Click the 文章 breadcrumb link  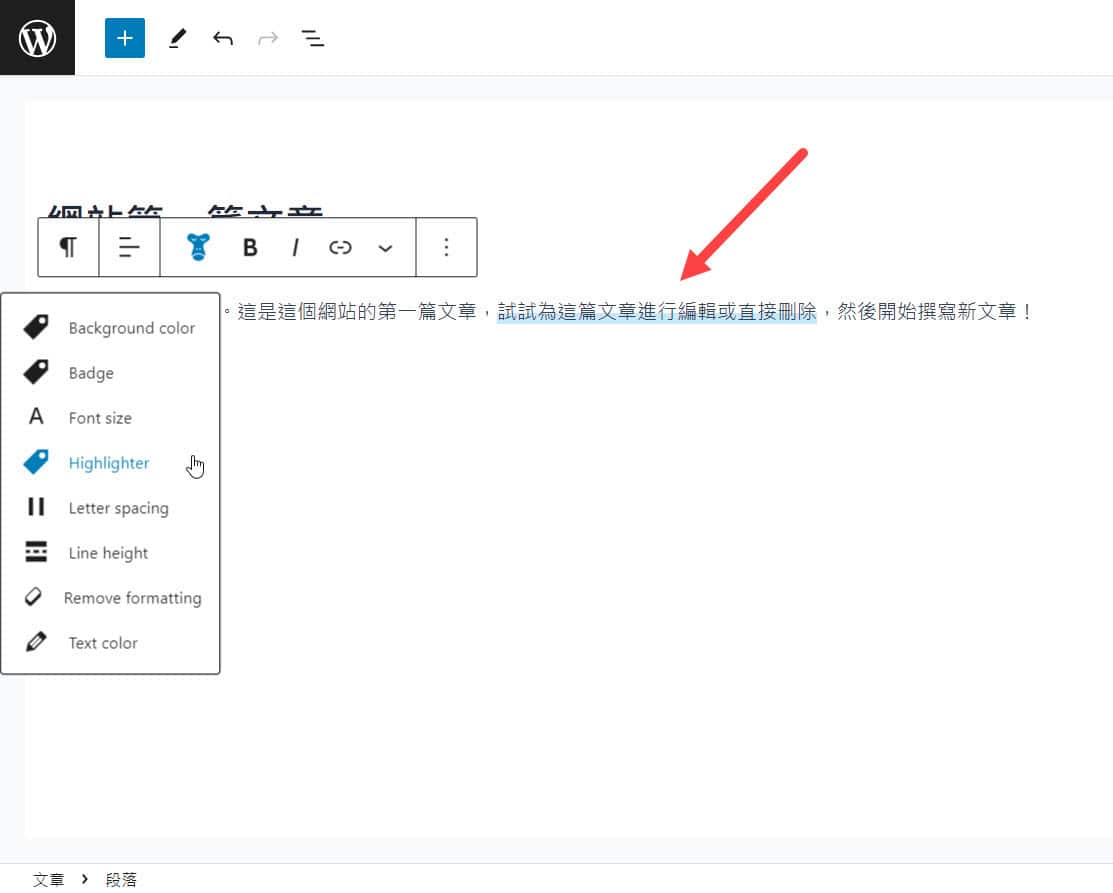(x=48, y=880)
